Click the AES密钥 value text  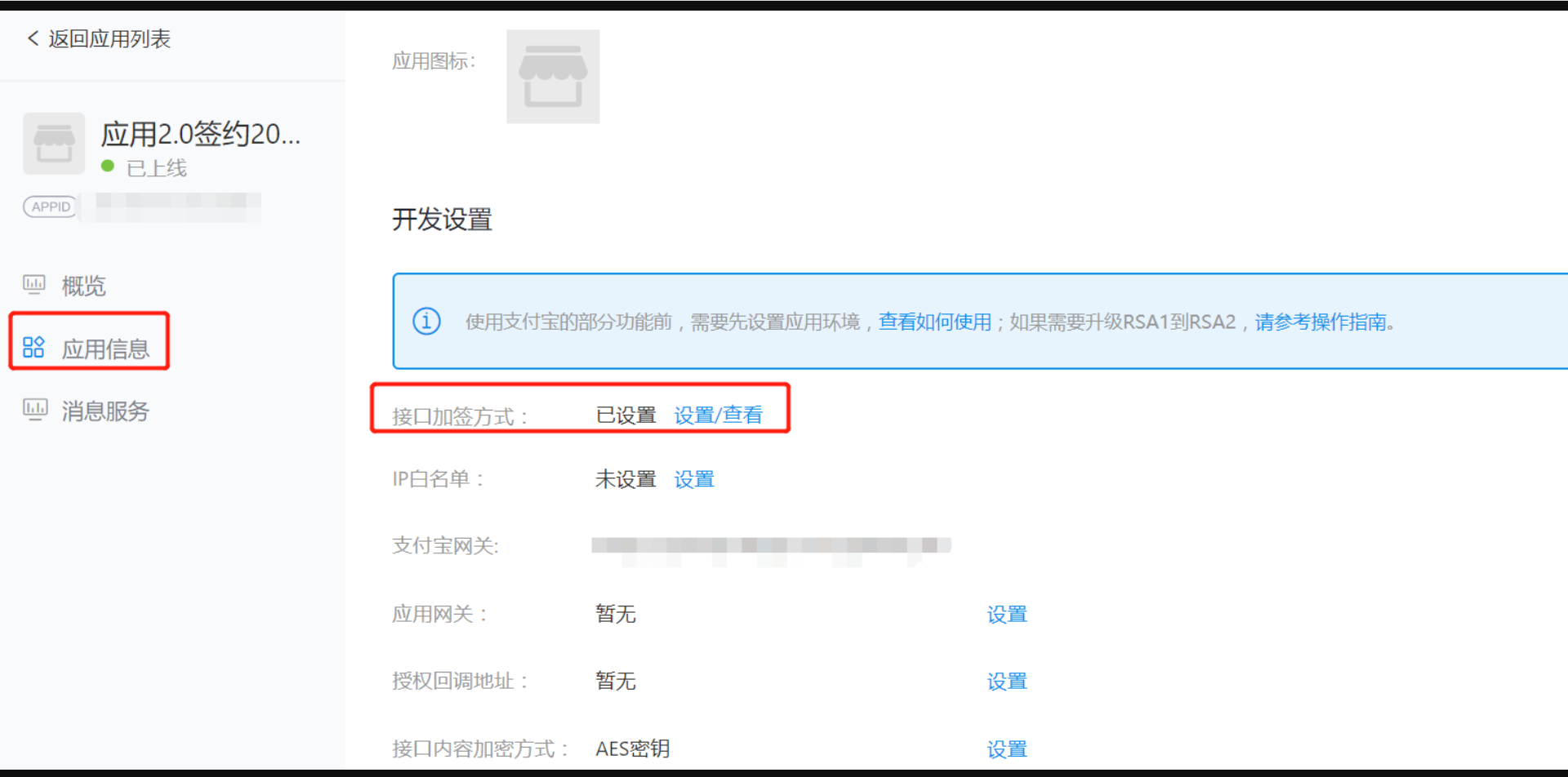point(633,748)
